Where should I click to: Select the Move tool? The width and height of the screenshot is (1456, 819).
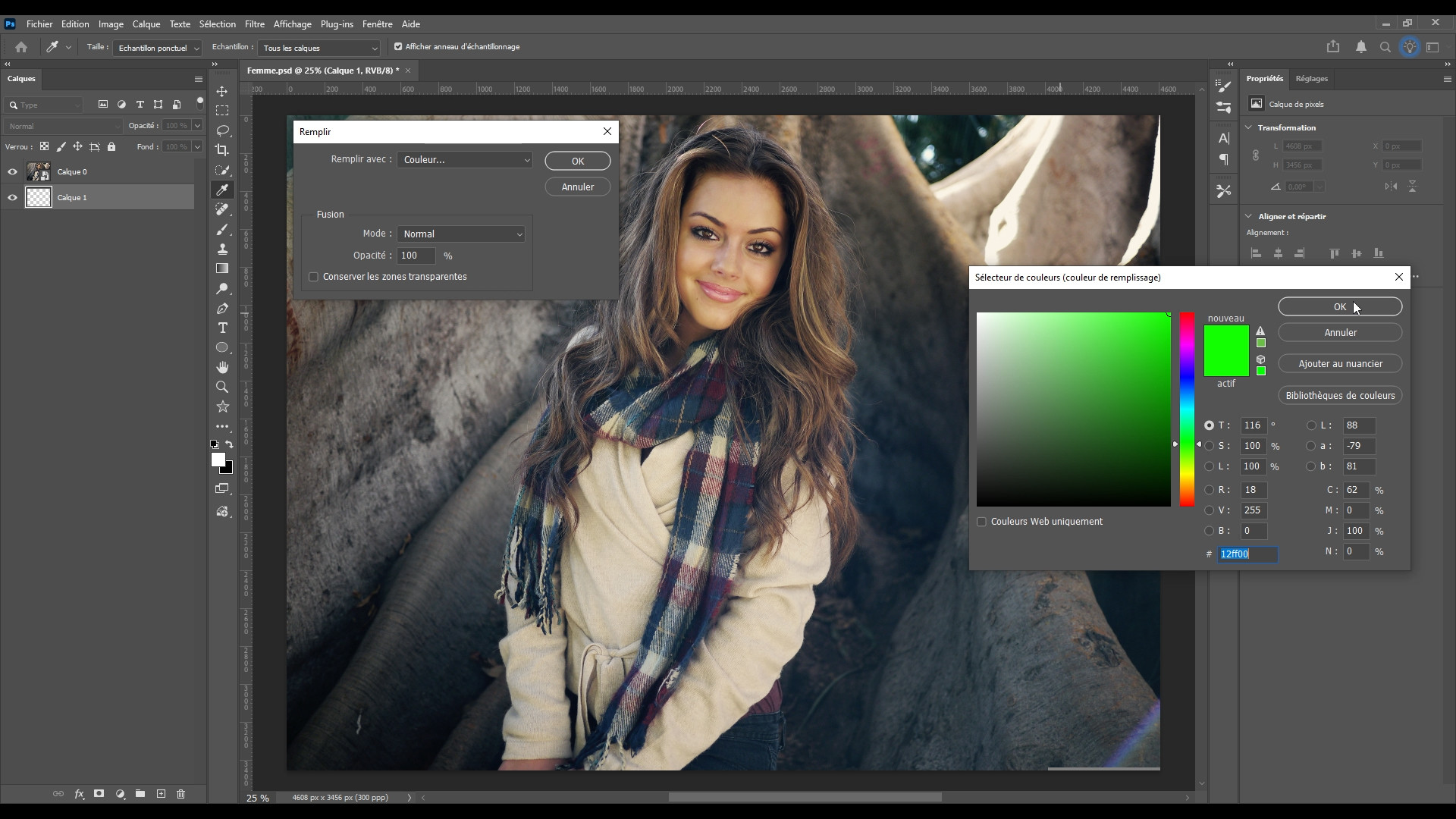[222, 91]
